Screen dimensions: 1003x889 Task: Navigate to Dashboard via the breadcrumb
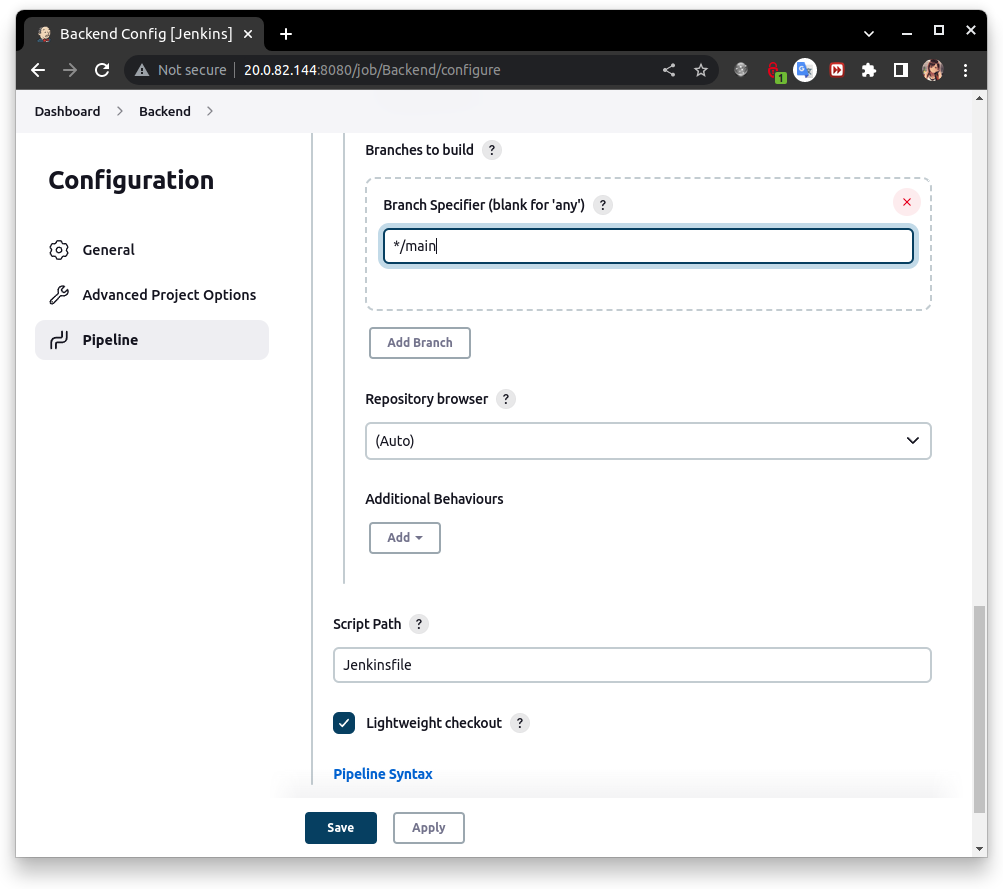[x=66, y=111]
